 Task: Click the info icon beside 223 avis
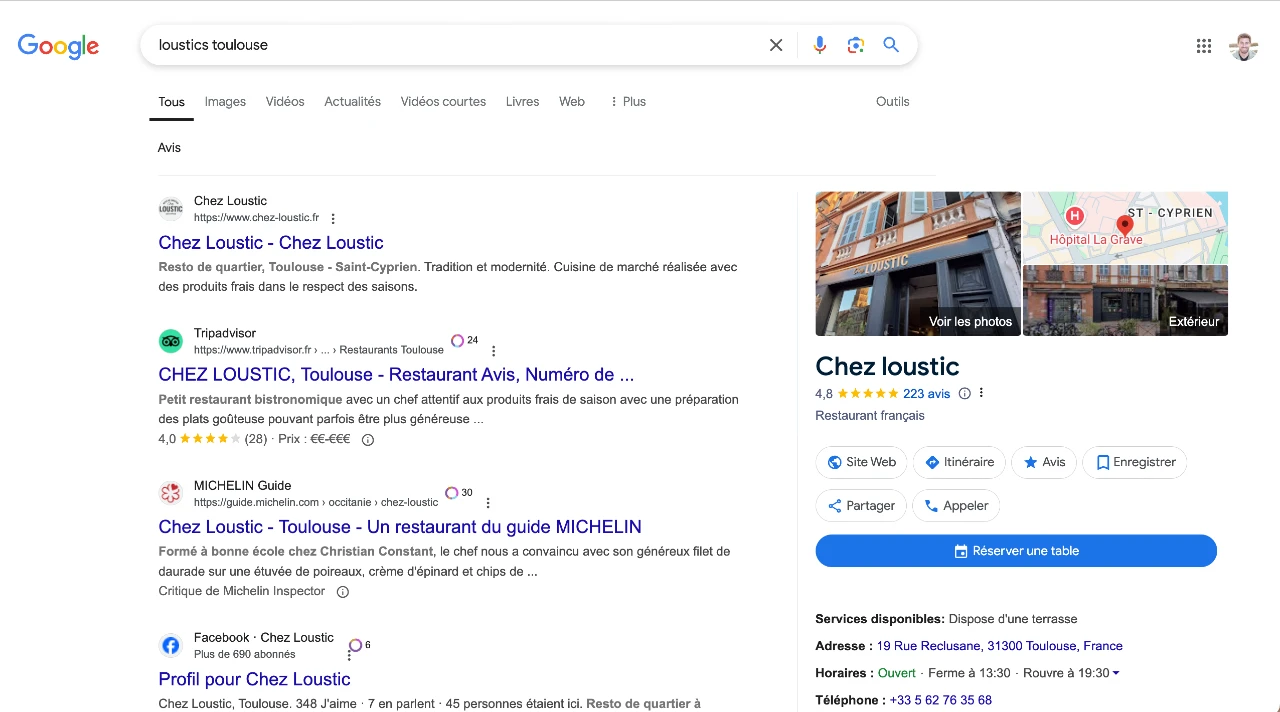coord(964,393)
